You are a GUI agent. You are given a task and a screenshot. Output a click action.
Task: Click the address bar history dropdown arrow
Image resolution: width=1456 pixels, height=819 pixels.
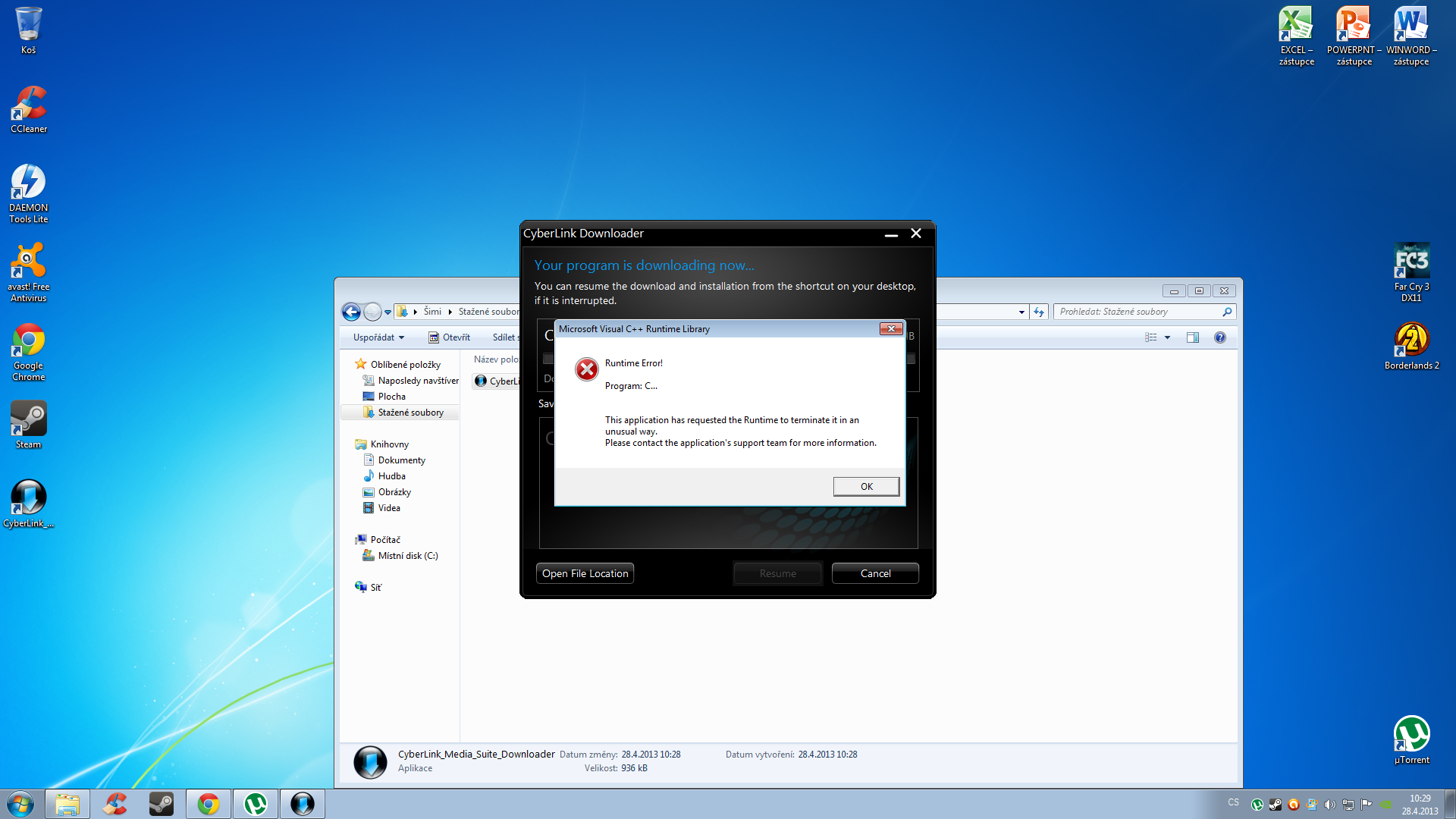[1021, 312]
